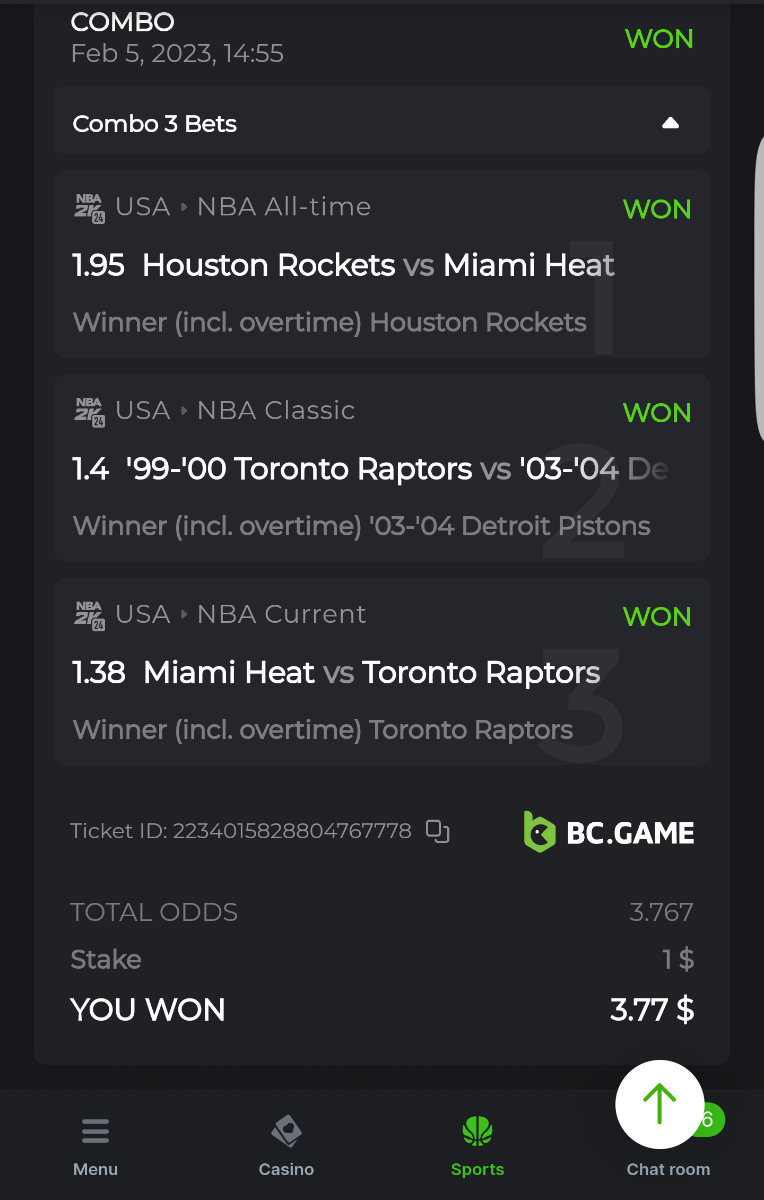Image resolution: width=764 pixels, height=1200 pixels.
Task: Tap the Sports basketball icon
Action: pos(477,1131)
